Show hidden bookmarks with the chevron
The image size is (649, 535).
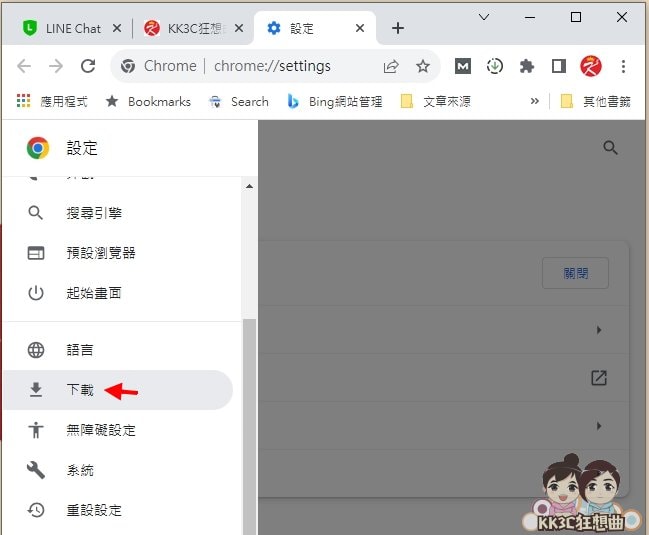[534, 101]
